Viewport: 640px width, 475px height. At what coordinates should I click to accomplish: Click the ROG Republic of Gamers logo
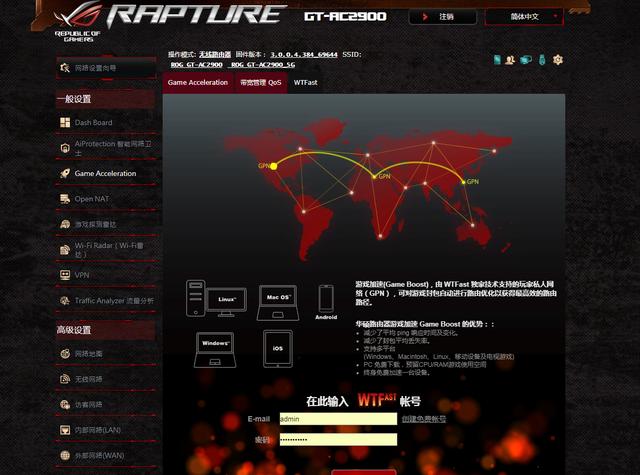coord(78,22)
